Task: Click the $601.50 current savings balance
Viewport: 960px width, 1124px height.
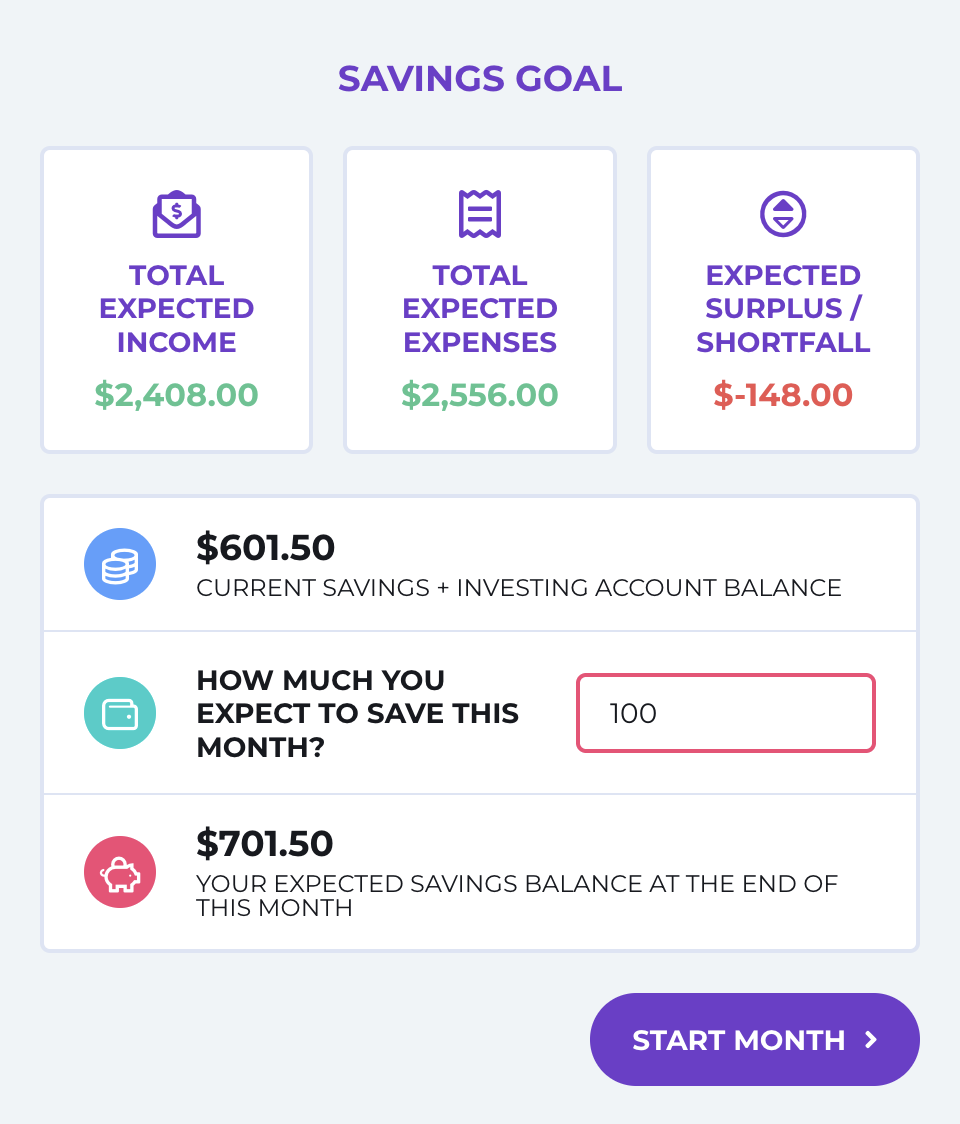Action: coord(265,548)
